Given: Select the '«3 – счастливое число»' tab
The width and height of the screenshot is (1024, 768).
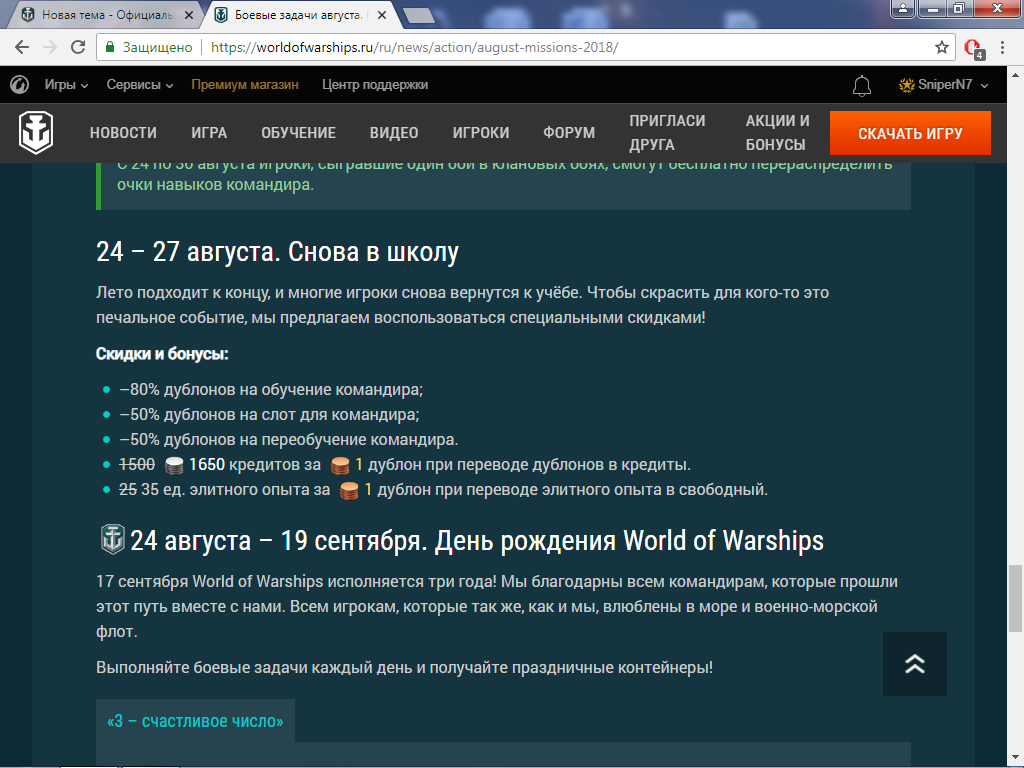Looking at the screenshot, I should pyautogui.click(x=195, y=721).
